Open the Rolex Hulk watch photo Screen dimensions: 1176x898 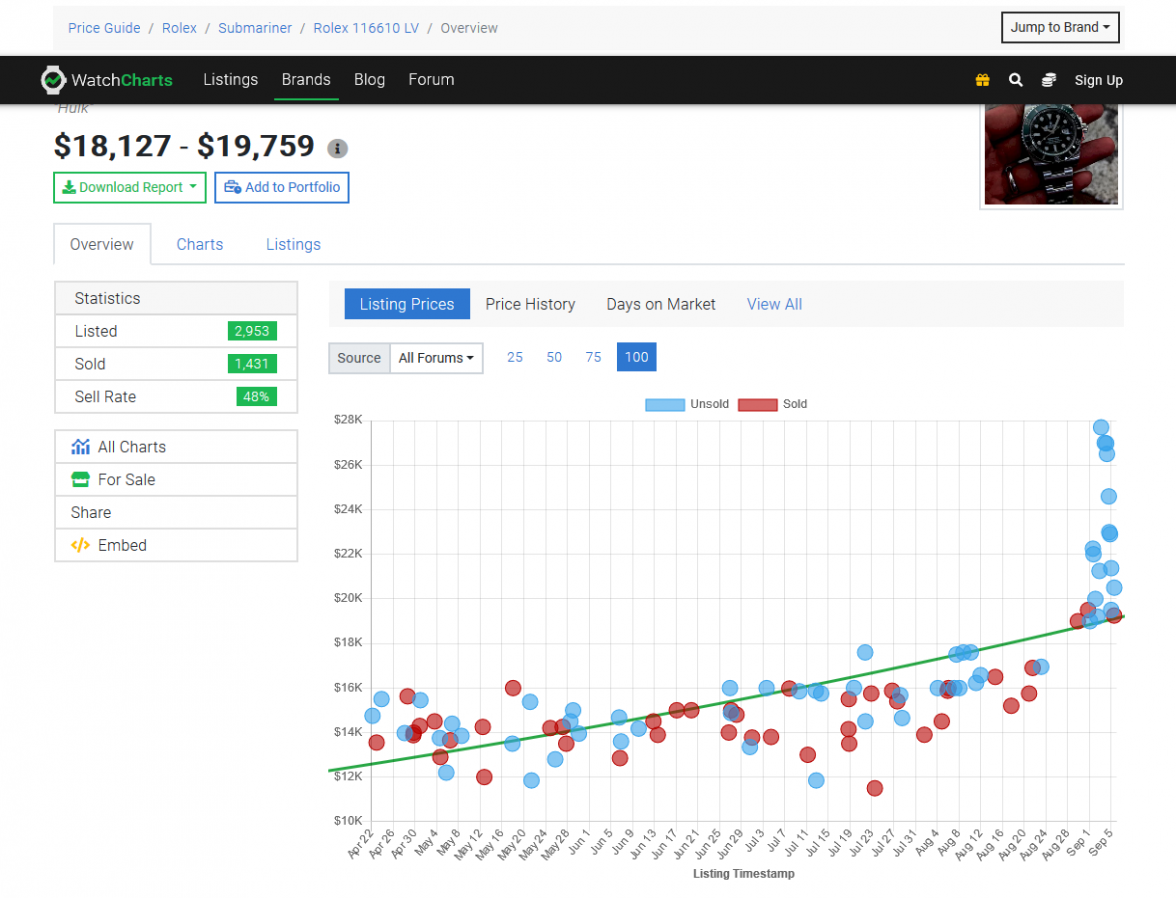[1051, 155]
